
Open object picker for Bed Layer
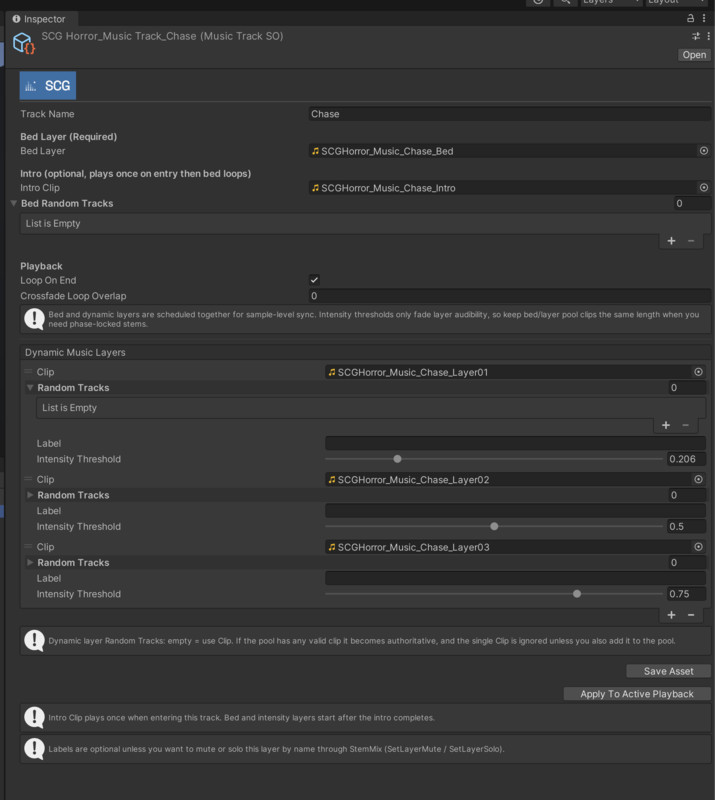(704, 151)
